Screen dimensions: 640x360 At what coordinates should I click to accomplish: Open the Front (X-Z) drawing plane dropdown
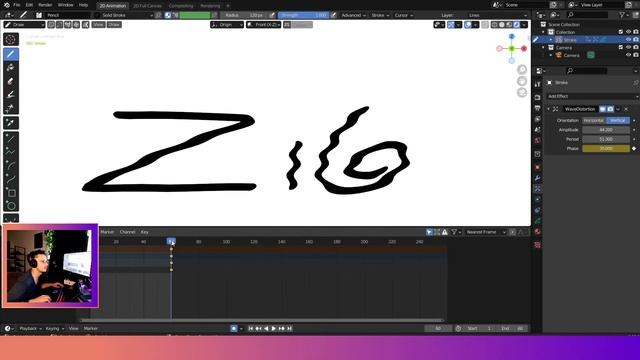[x=264, y=25]
